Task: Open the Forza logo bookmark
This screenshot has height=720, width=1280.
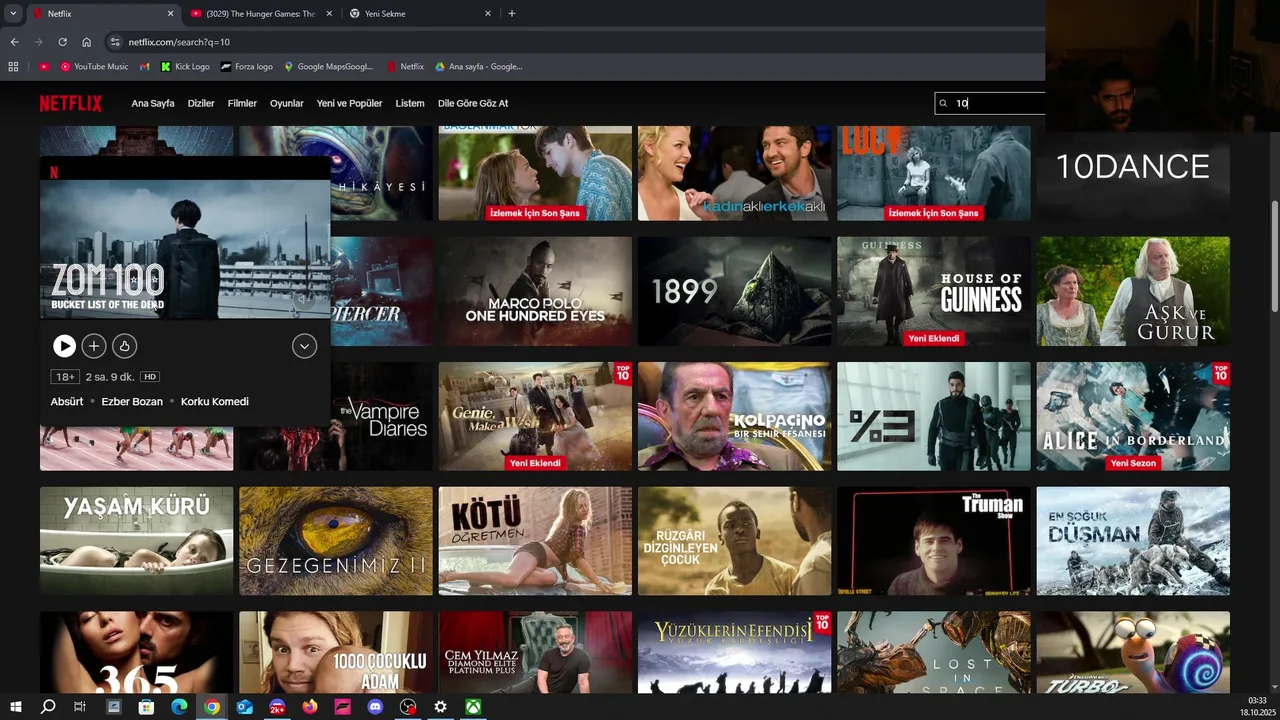Action: (246, 67)
